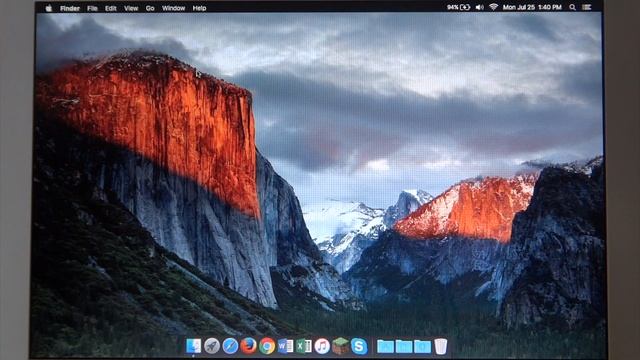This screenshot has height=360, width=640.
Task: Open Microsoft Excel from the Dock
Action: click(304, 346)
